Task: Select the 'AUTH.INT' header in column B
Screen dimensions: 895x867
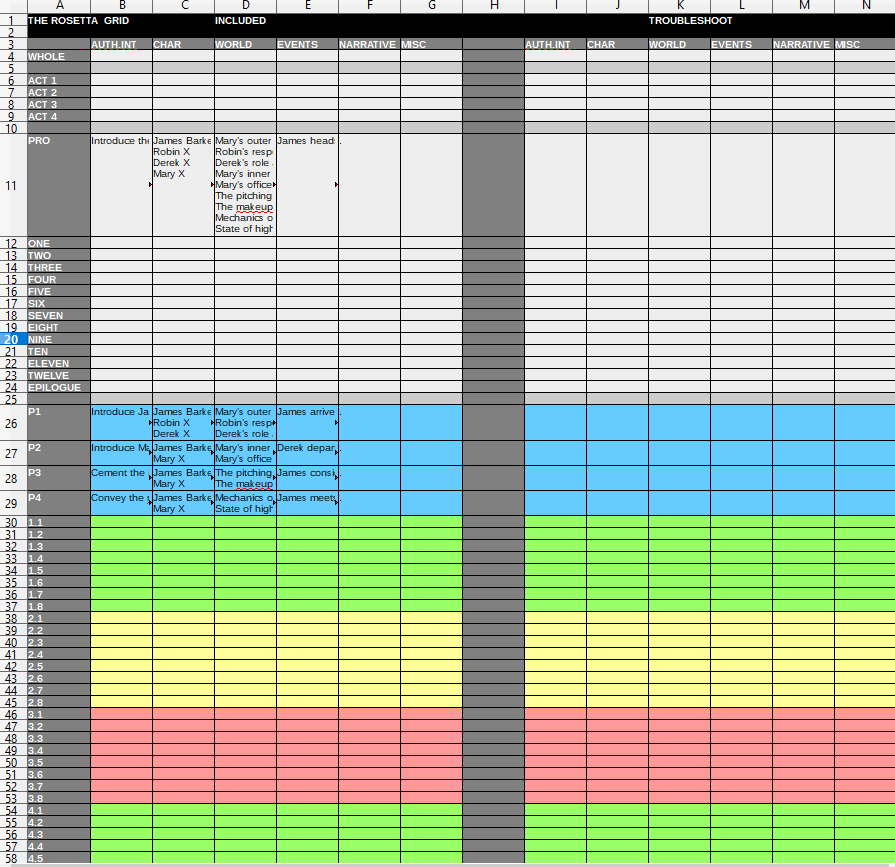Action: click(x=120, y=44)
